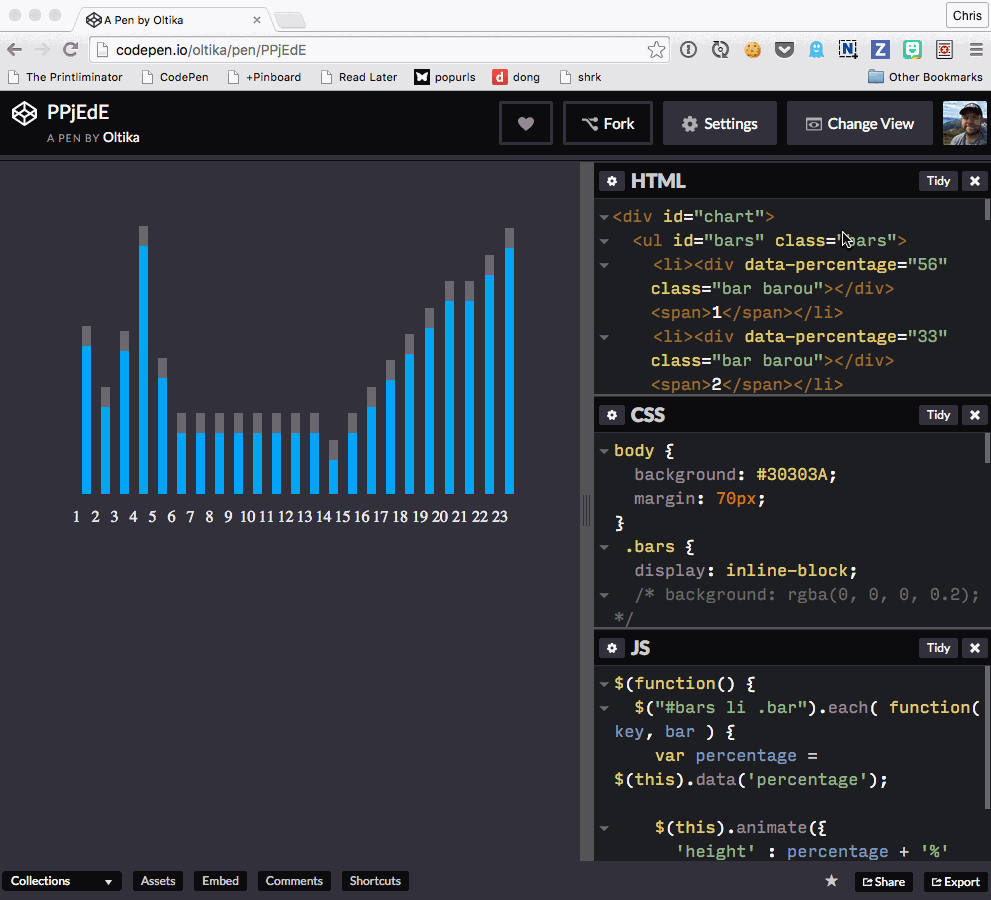The width and height of the screenshot is (991, 900).
Task: Open the user avatar profile
Action: 964,123
